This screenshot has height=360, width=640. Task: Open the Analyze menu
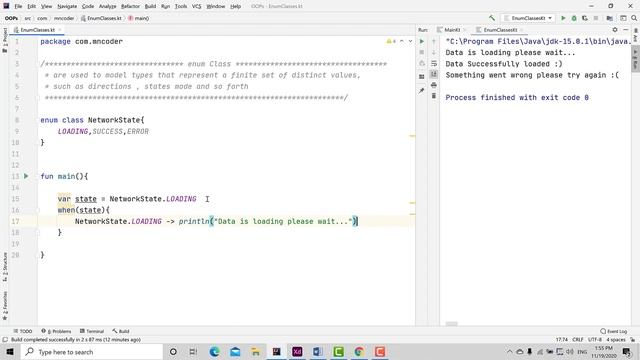(x=107, y=6)
